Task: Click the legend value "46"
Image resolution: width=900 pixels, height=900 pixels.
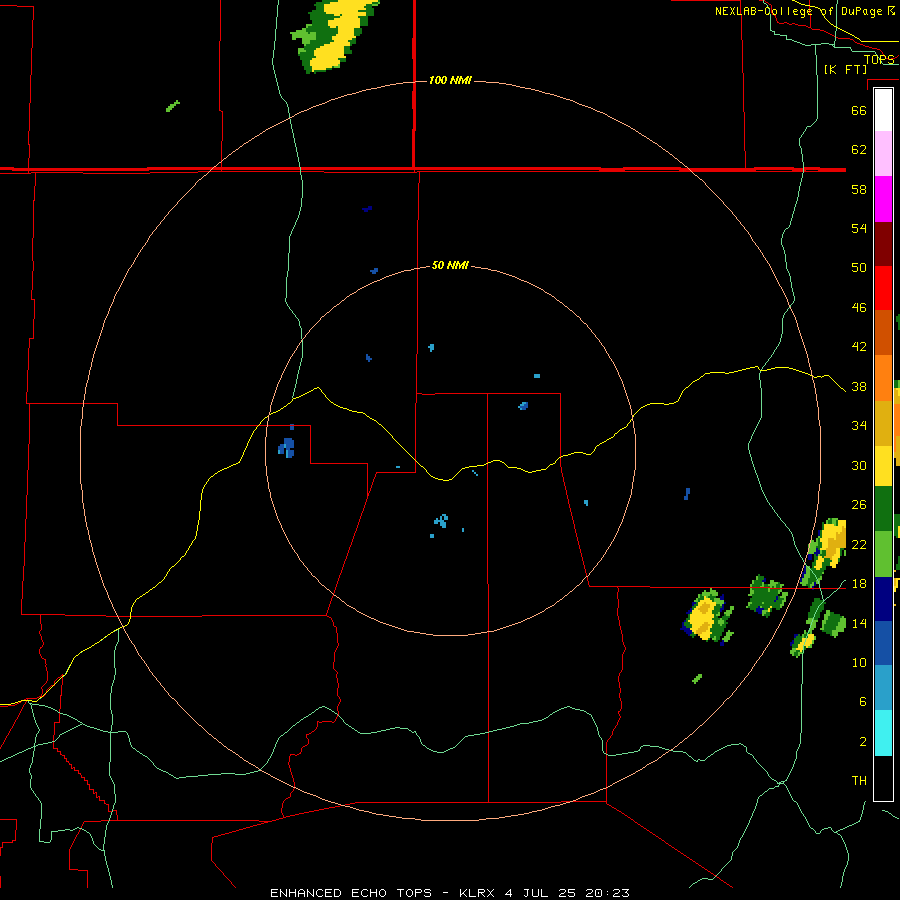Action: (859, 307)
